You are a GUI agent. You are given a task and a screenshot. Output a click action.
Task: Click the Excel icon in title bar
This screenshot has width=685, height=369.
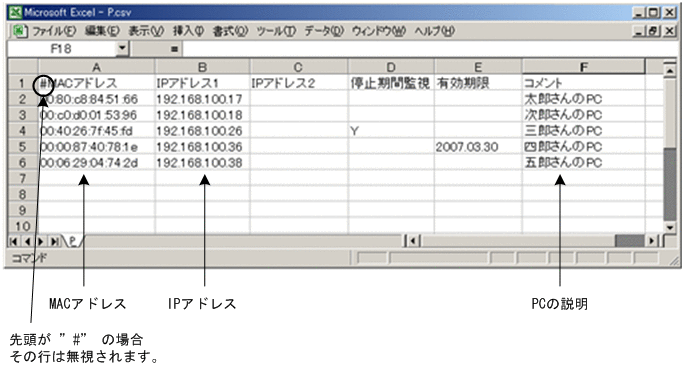pos(15,12)
